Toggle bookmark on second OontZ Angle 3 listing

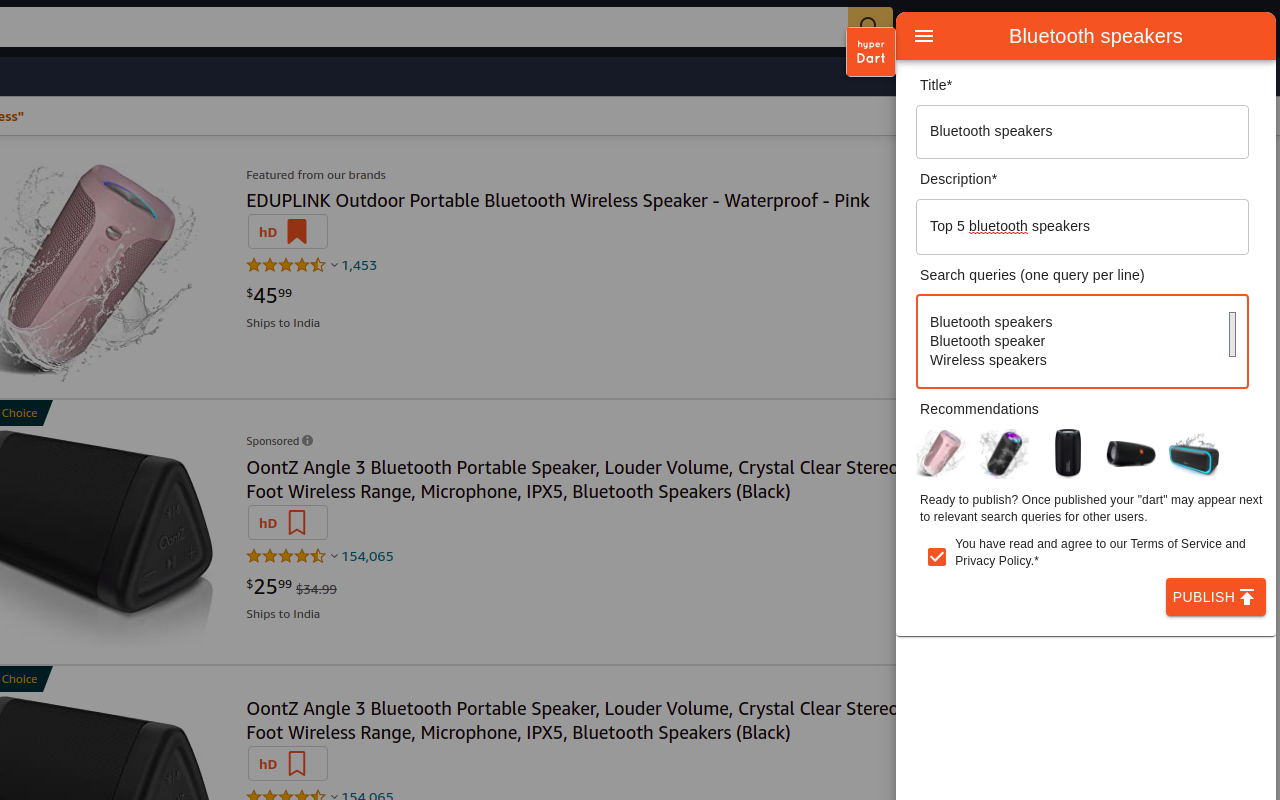[297, 764]
